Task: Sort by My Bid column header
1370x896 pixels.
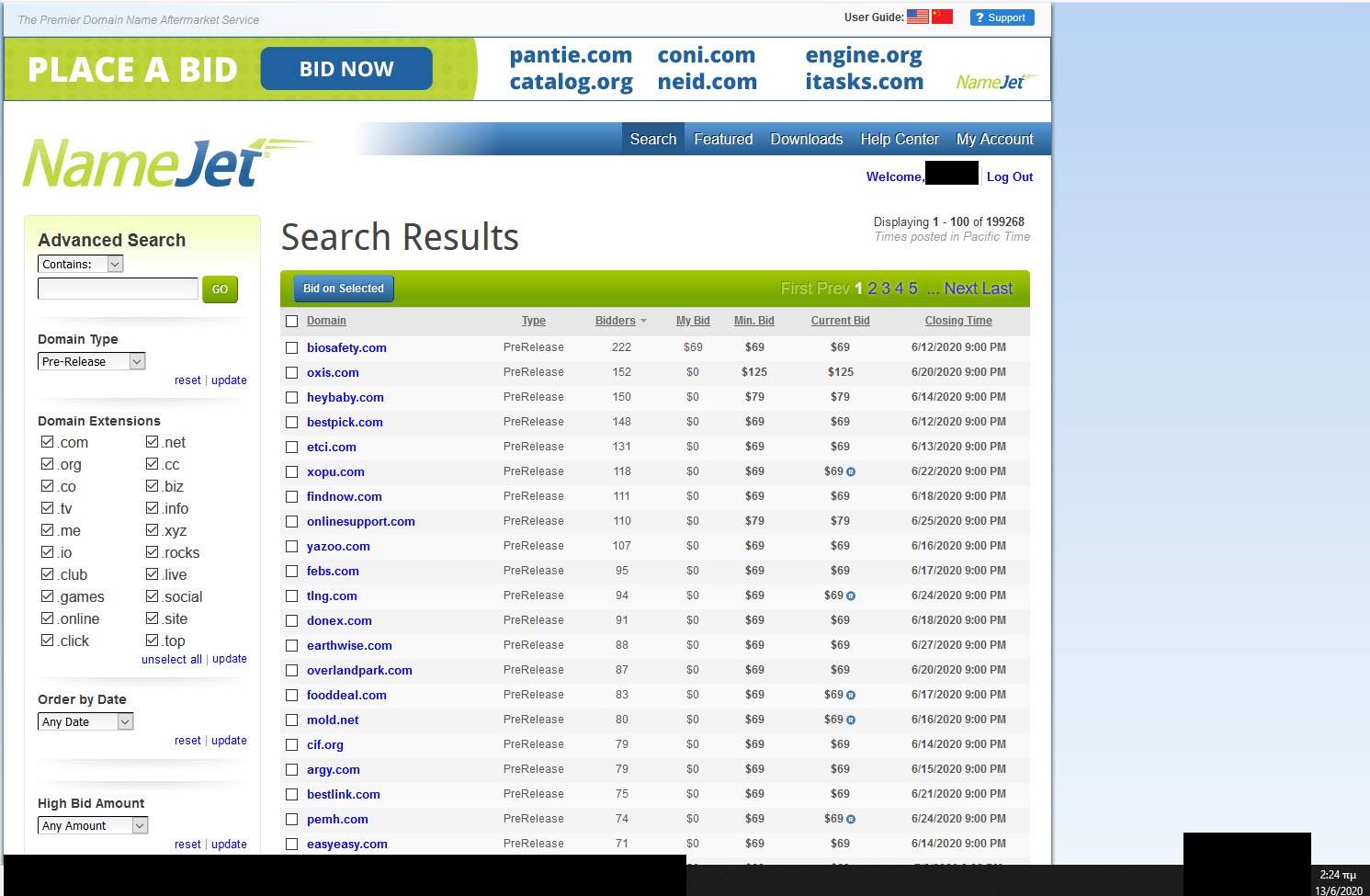Action: pos(693,321)
